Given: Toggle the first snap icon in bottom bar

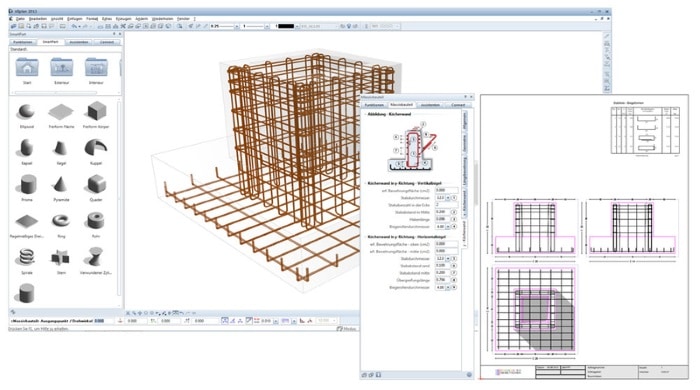Looking at the screenshot, I should (x=225, y=320).
